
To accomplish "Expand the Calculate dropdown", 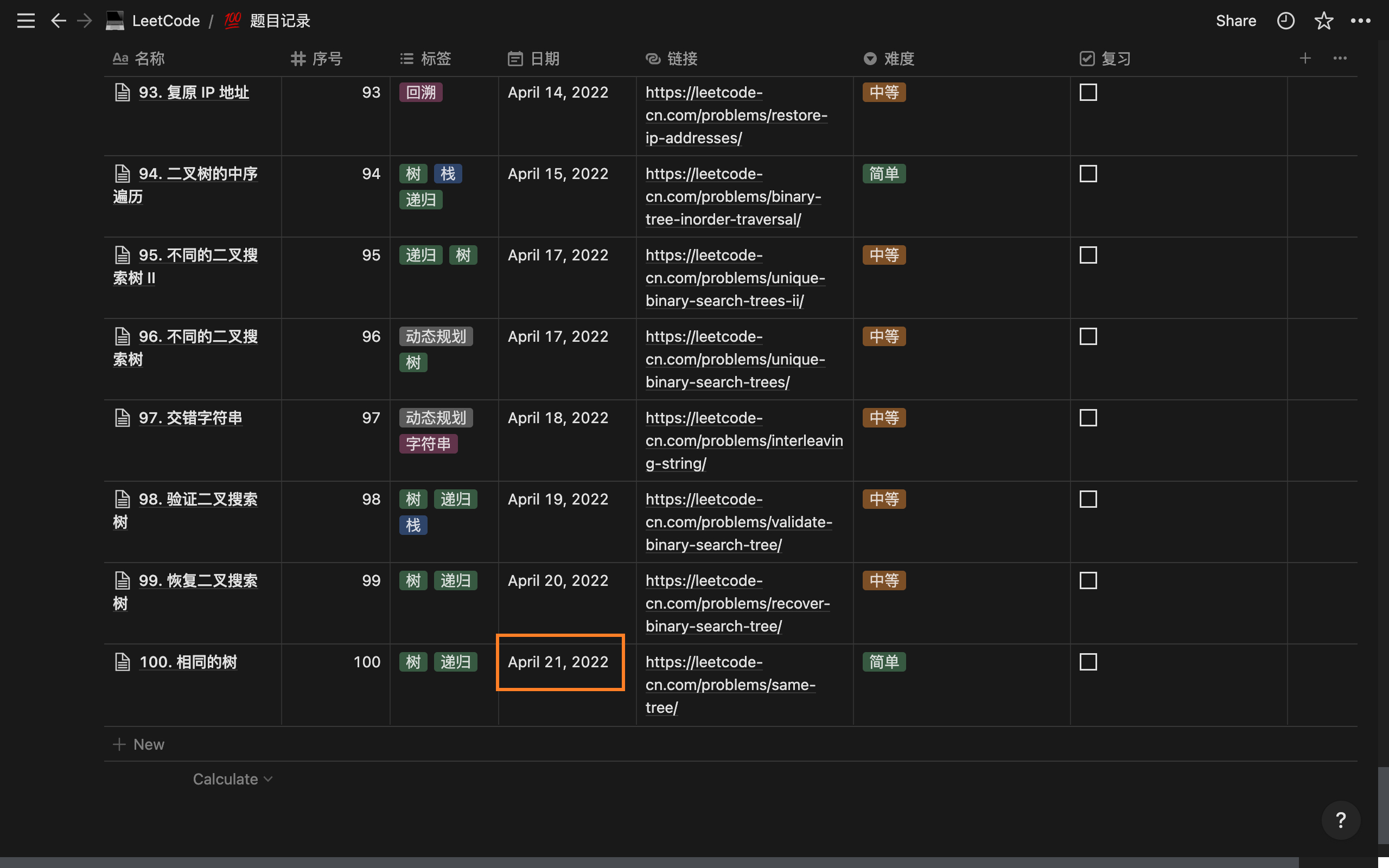I will coord(232,779).
